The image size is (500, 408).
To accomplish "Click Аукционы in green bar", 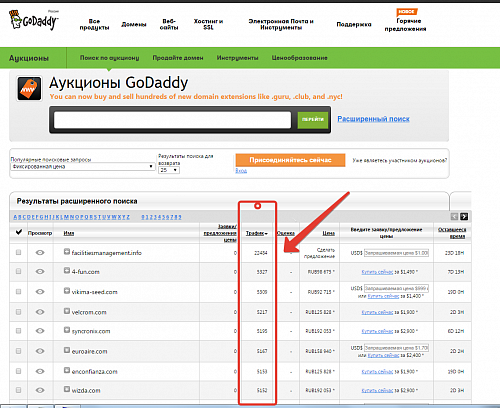I will click(29, 58).
